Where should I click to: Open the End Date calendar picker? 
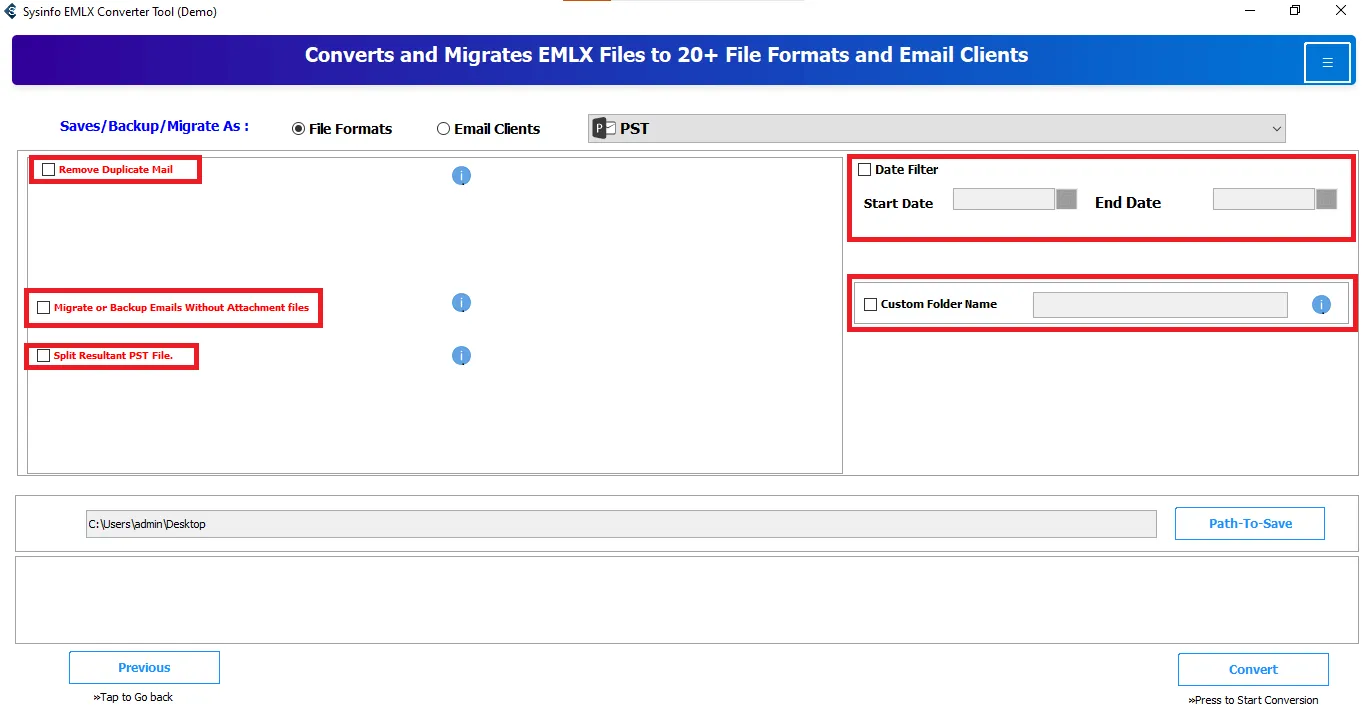click(1327, 199)
